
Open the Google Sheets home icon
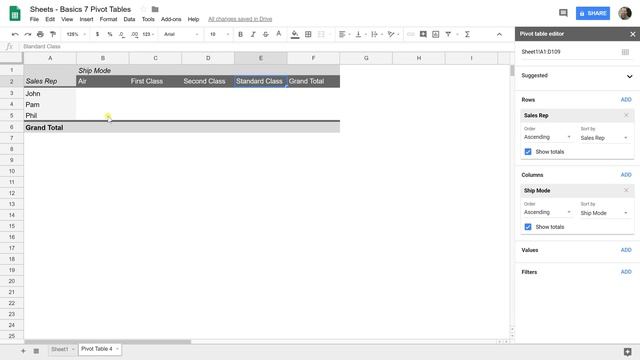(x=15, y=13)
